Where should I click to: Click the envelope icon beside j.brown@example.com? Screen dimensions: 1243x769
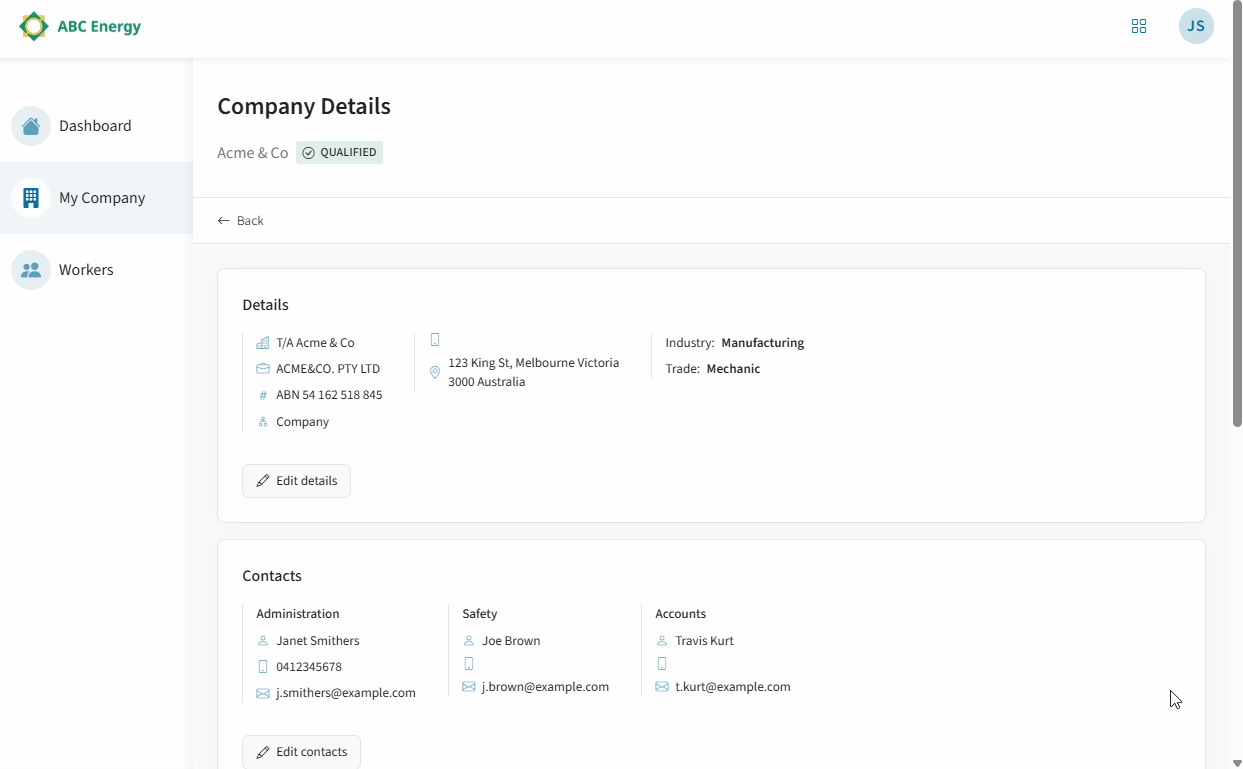coord(469,687)
